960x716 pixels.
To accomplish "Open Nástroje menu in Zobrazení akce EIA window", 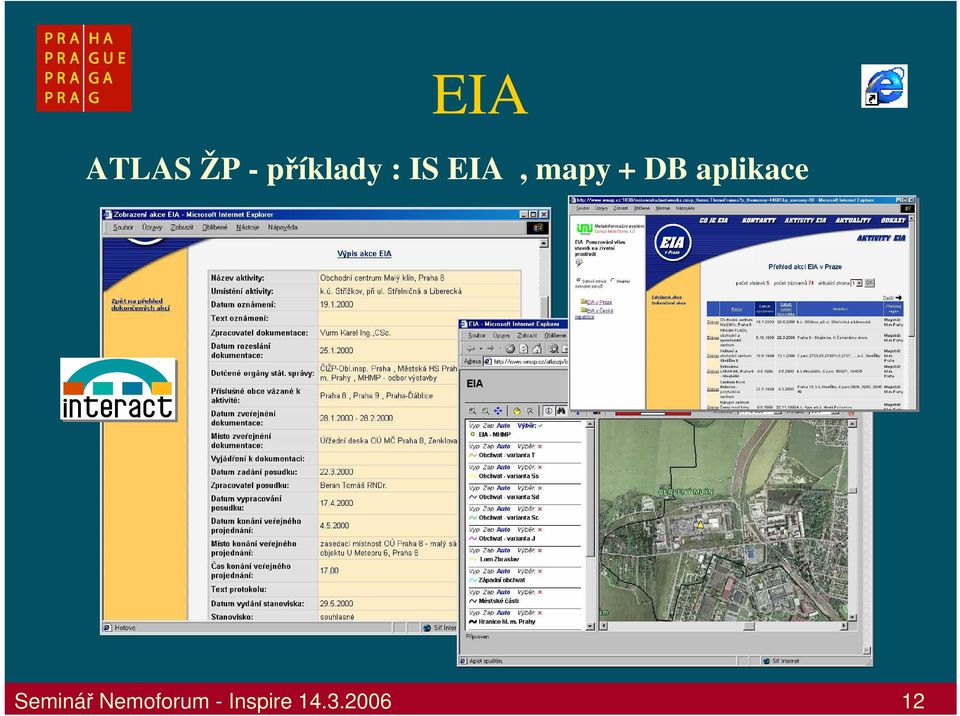I will point(247,227).
